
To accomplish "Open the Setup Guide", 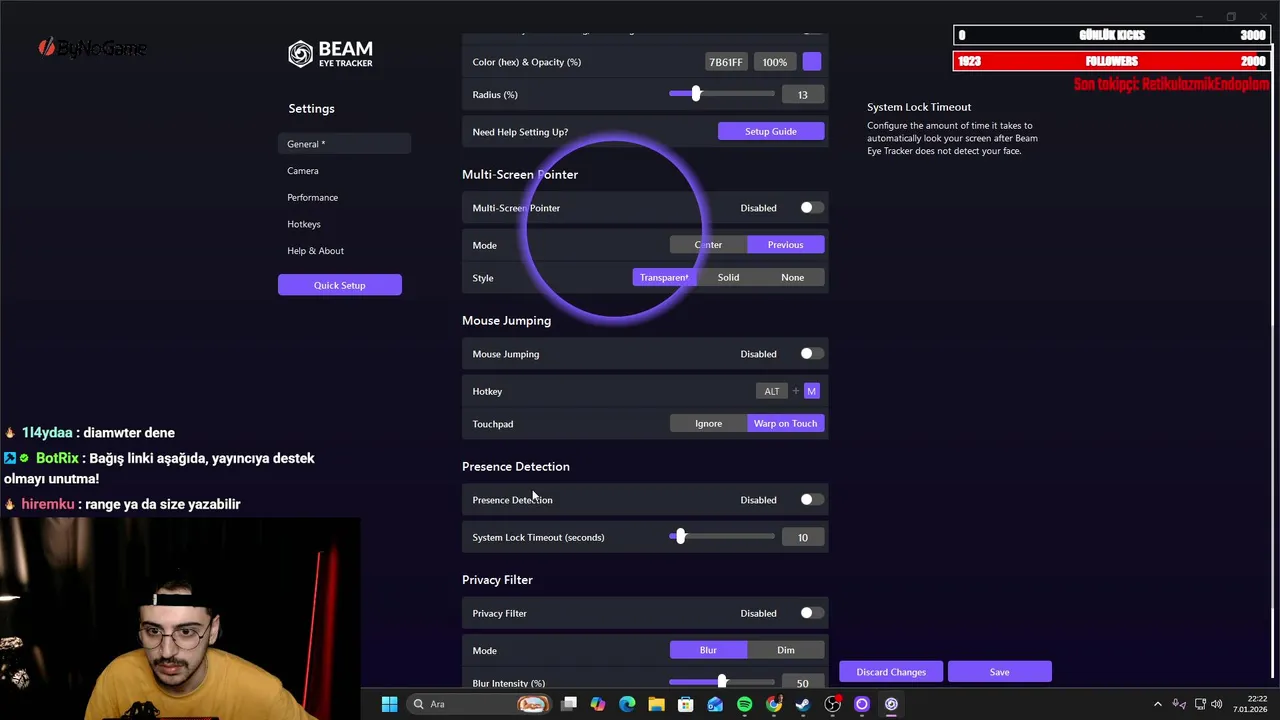I will [x=771, y=131].
